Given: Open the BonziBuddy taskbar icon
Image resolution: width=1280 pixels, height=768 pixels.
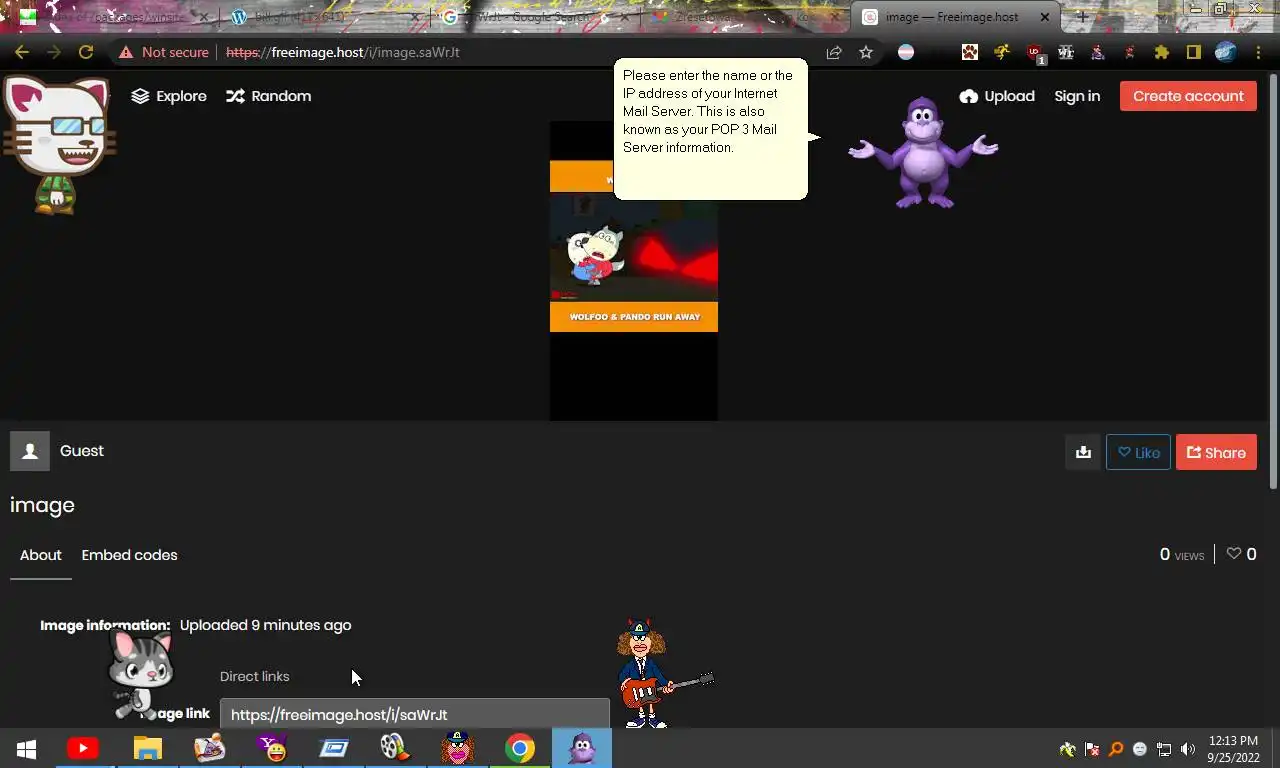Looking at the screenshot, I should click(x=582, y=749).
